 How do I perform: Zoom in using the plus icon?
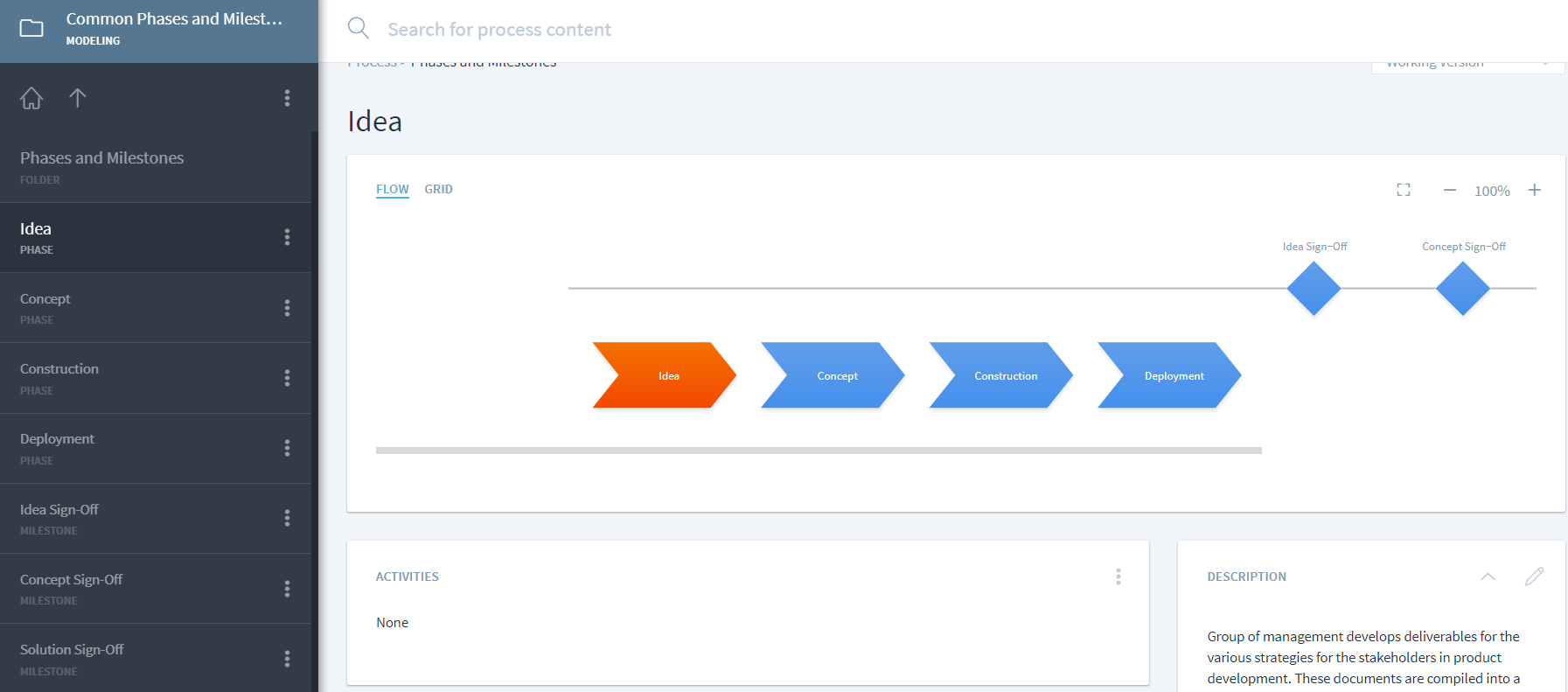tap(1535, 190)
